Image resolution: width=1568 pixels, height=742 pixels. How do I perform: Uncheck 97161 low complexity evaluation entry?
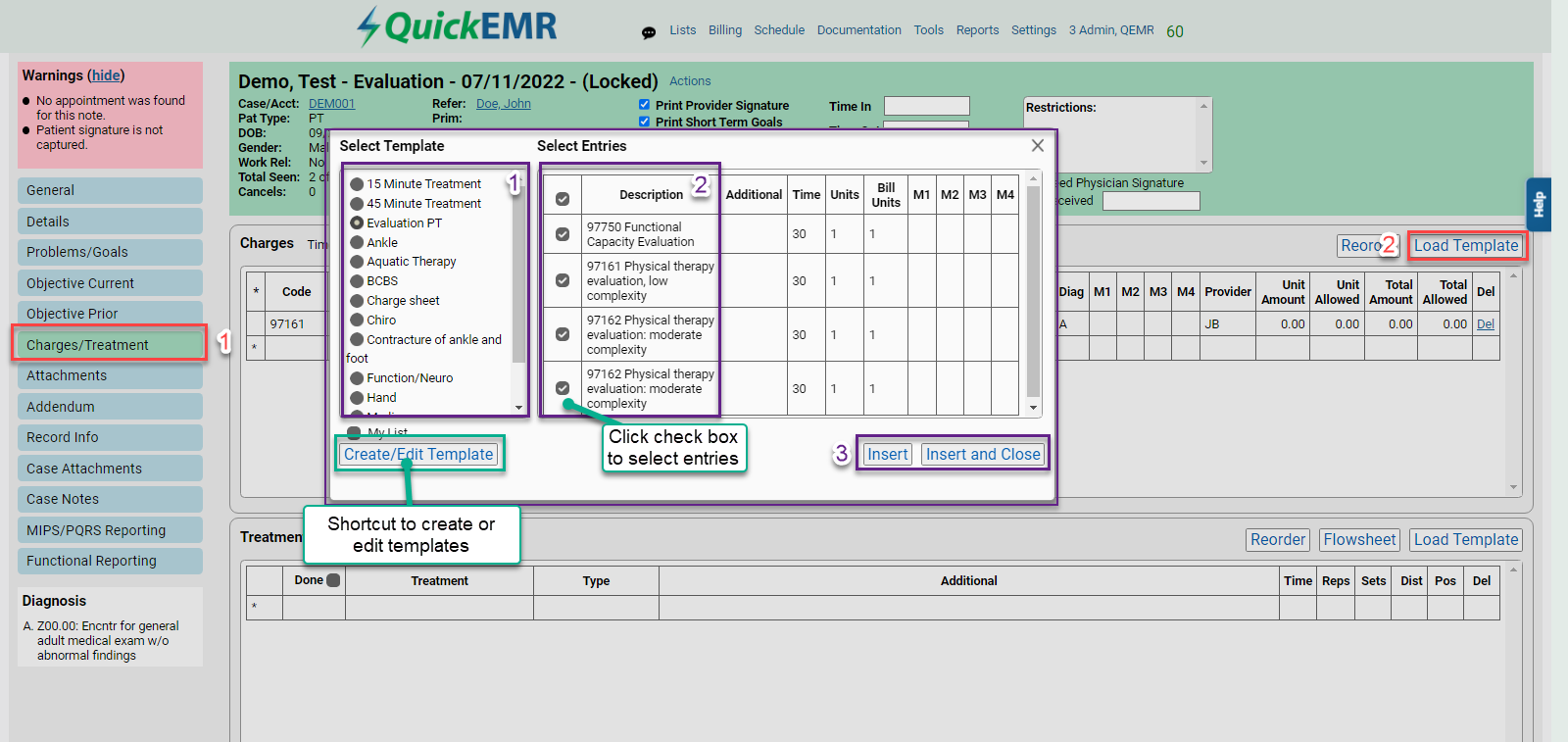click(563, 280)
